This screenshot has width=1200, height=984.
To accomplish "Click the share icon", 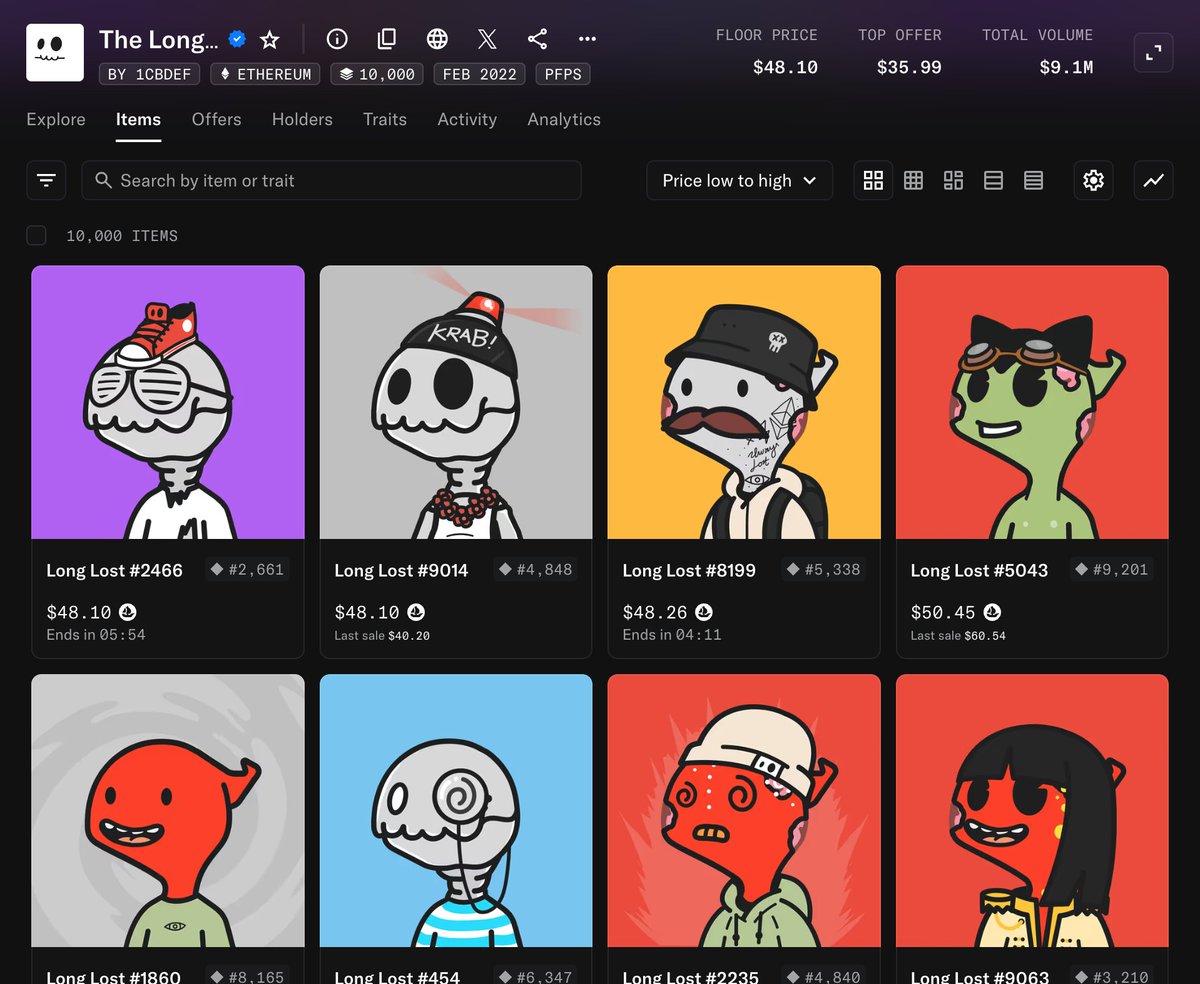I will pos(537,39).
